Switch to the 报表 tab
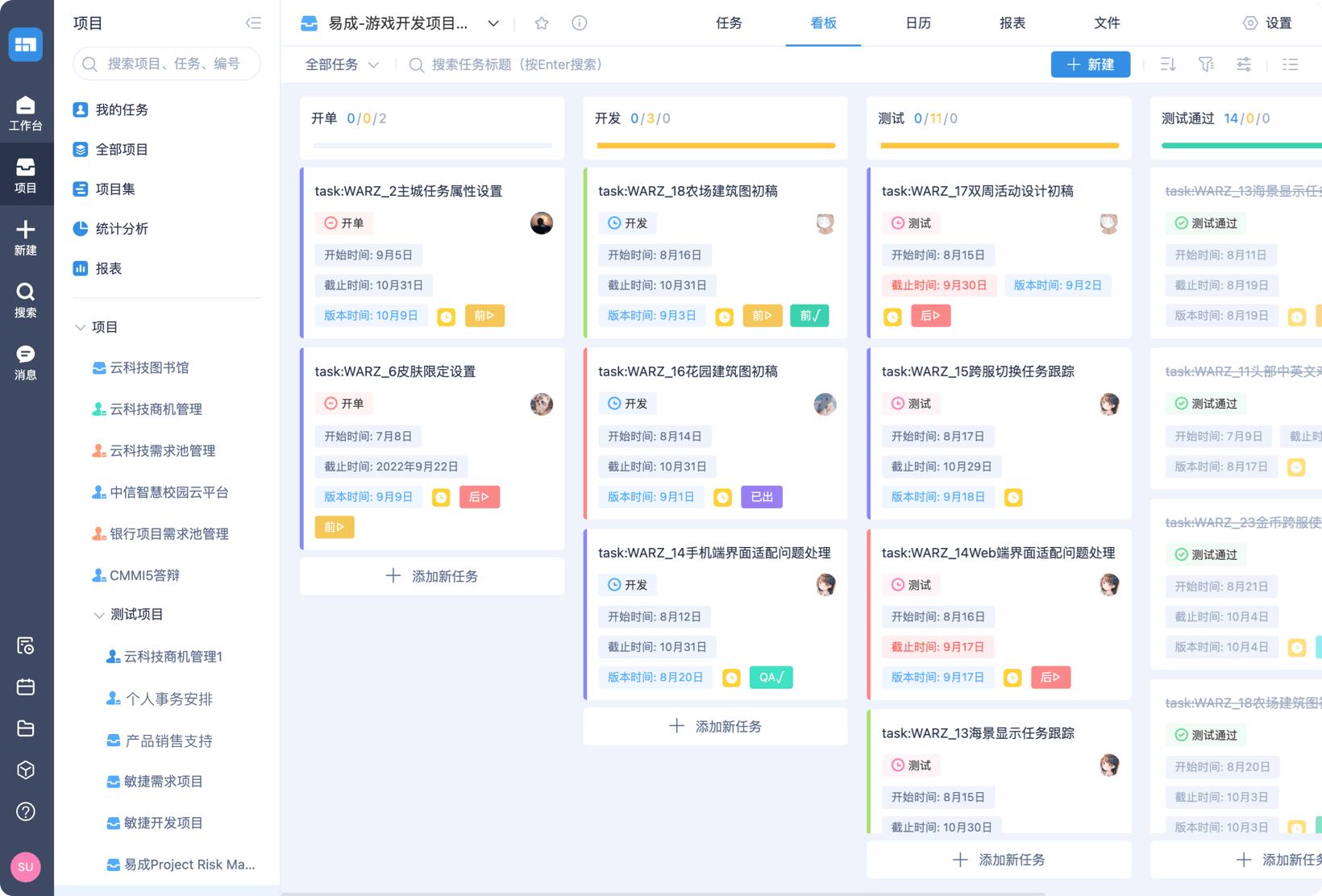 [x=1012, y=23]
